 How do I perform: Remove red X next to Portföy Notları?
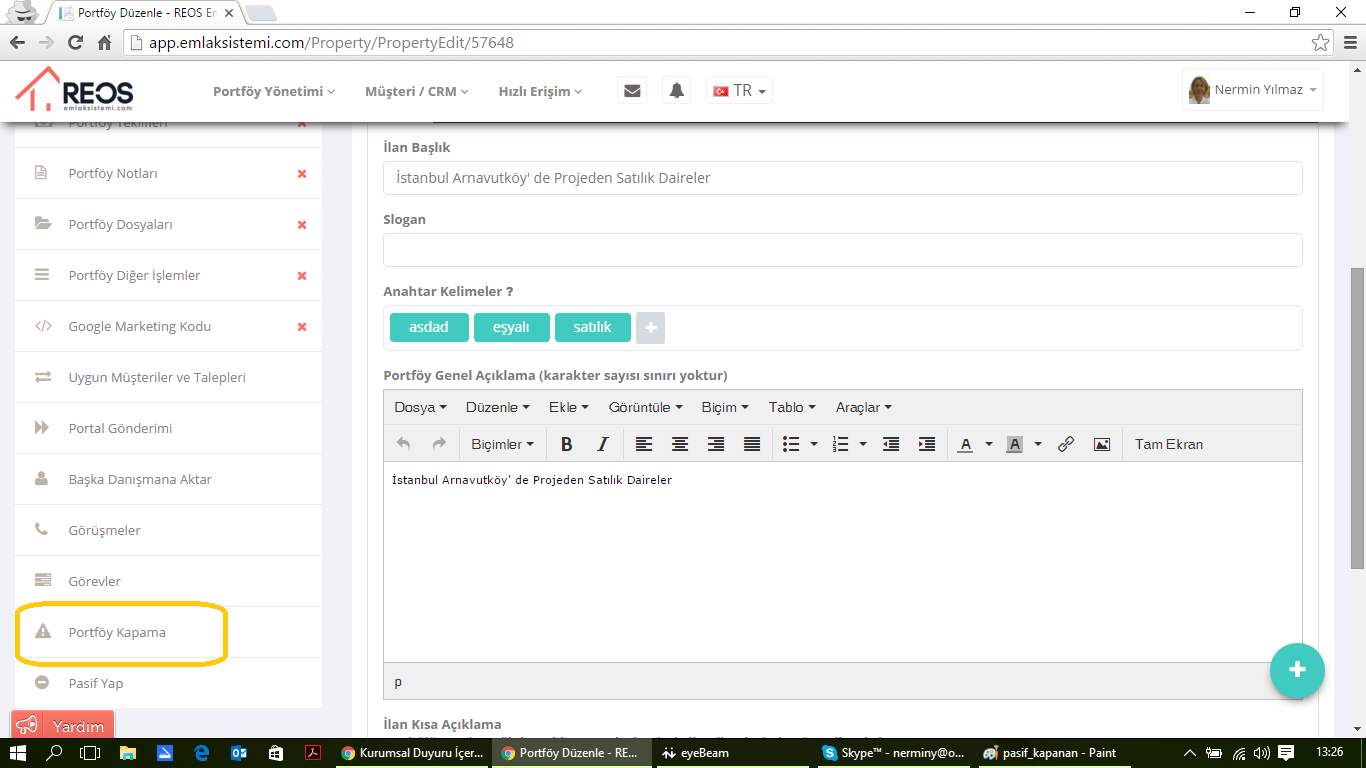point(302,174)
